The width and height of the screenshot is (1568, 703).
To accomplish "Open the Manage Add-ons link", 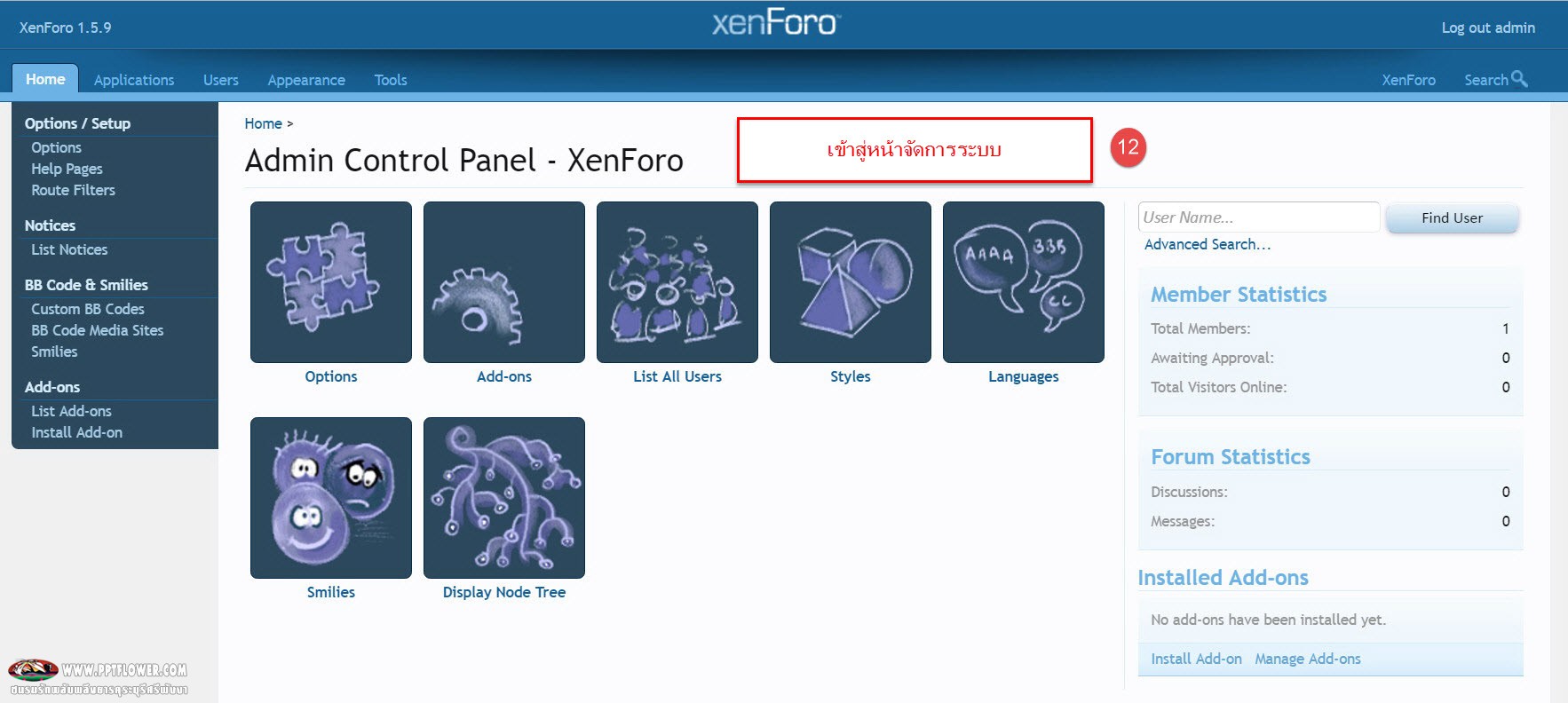I will click(x=1308, y=659).
